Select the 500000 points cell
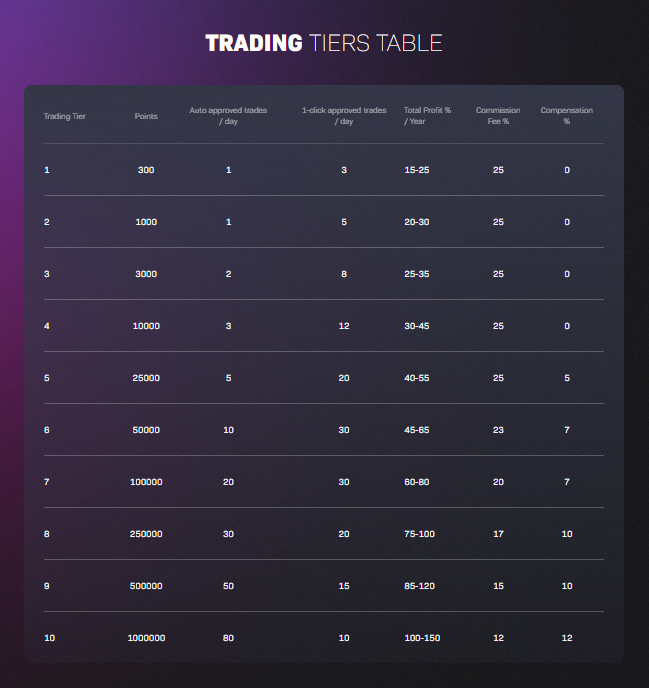 point(146,586)
